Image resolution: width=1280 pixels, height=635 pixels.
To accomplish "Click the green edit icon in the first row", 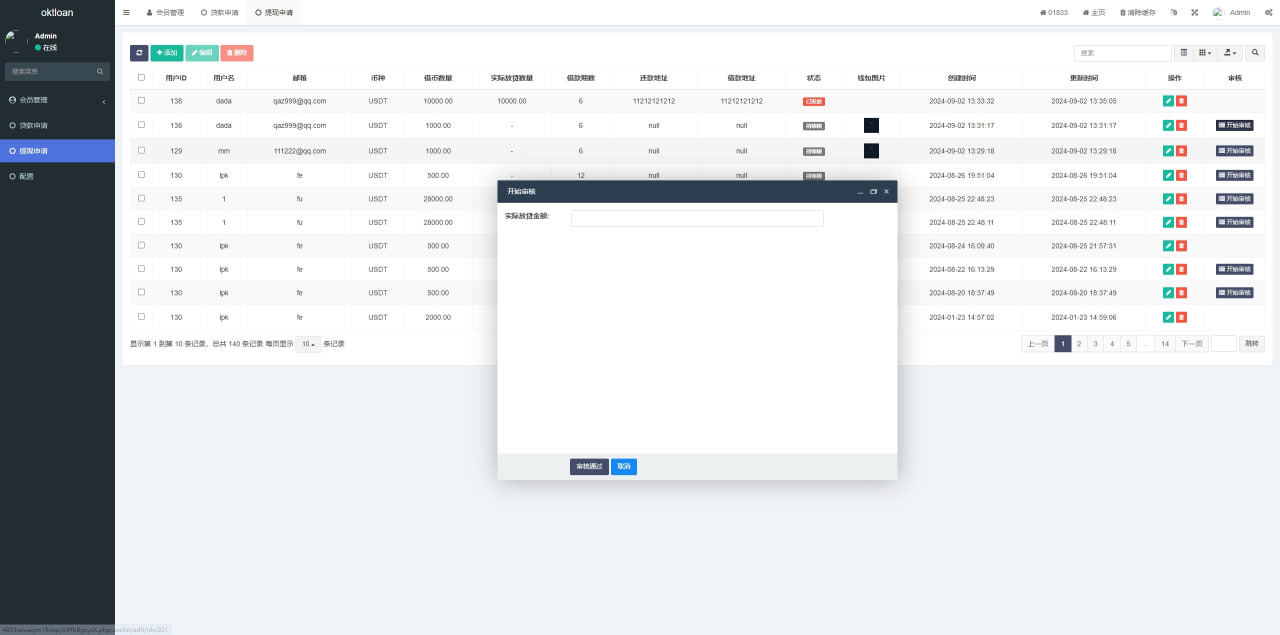I will tap(1168, 101).
